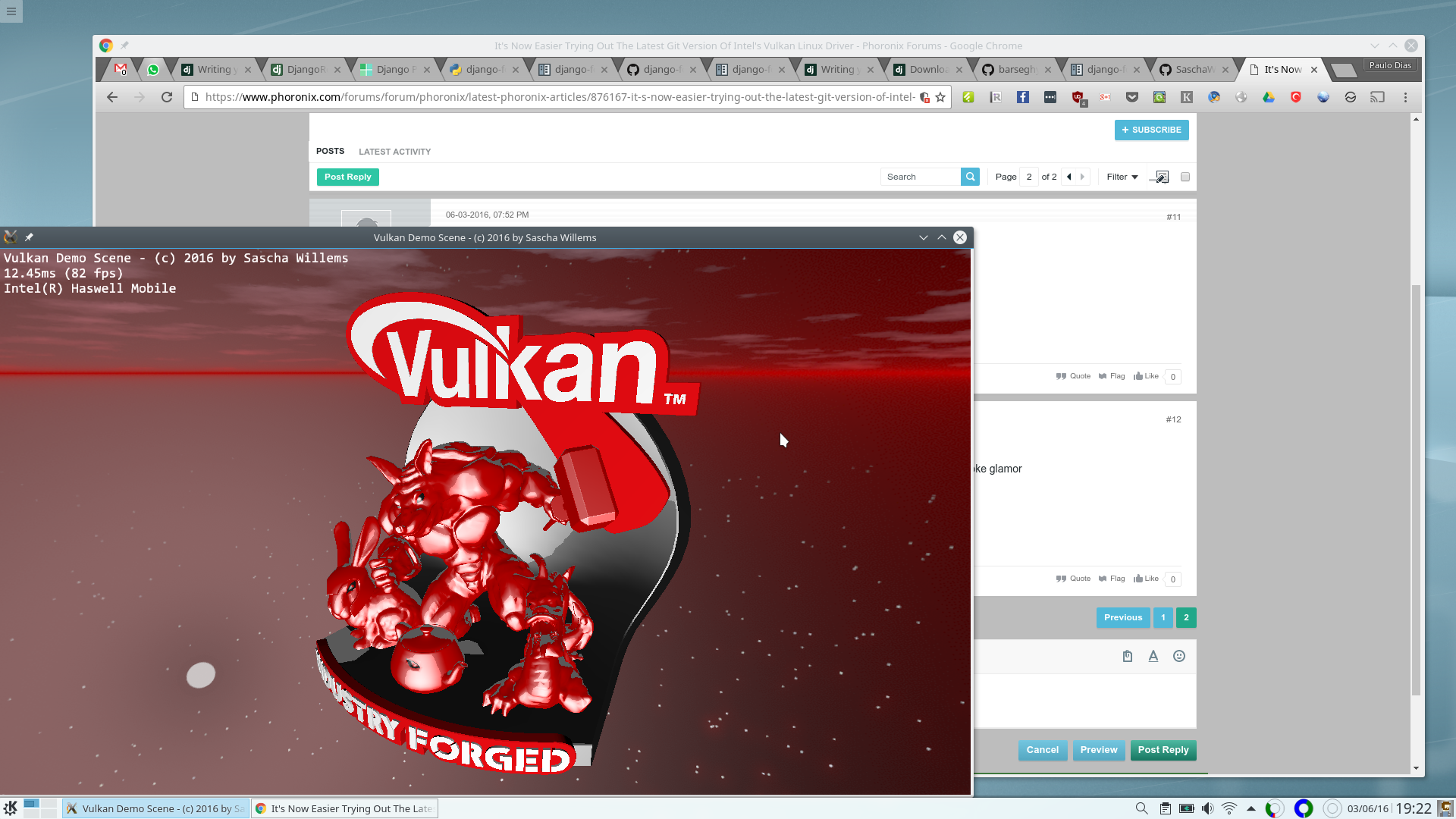1456x819 pixels.
Task: Click the forum Search input field
Action: point(921,177)
